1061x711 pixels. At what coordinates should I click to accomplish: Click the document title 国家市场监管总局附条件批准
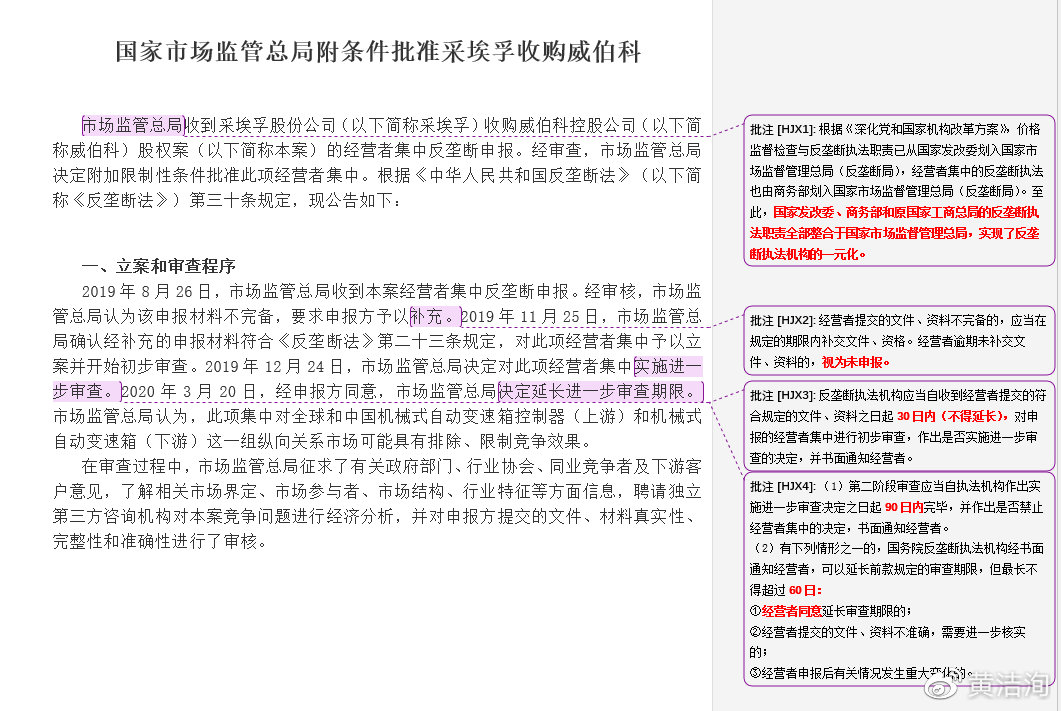(378, 52)
